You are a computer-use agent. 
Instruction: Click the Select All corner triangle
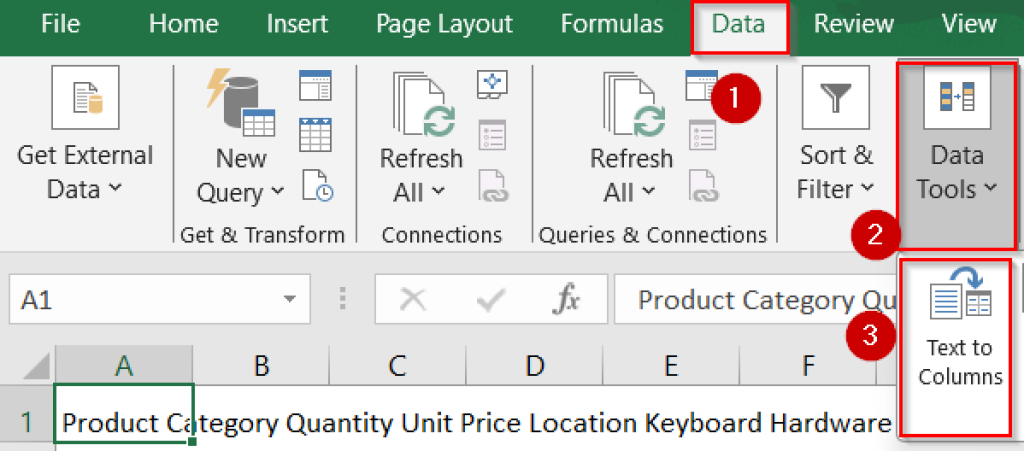pyautogui.click(x=35, y=366)
